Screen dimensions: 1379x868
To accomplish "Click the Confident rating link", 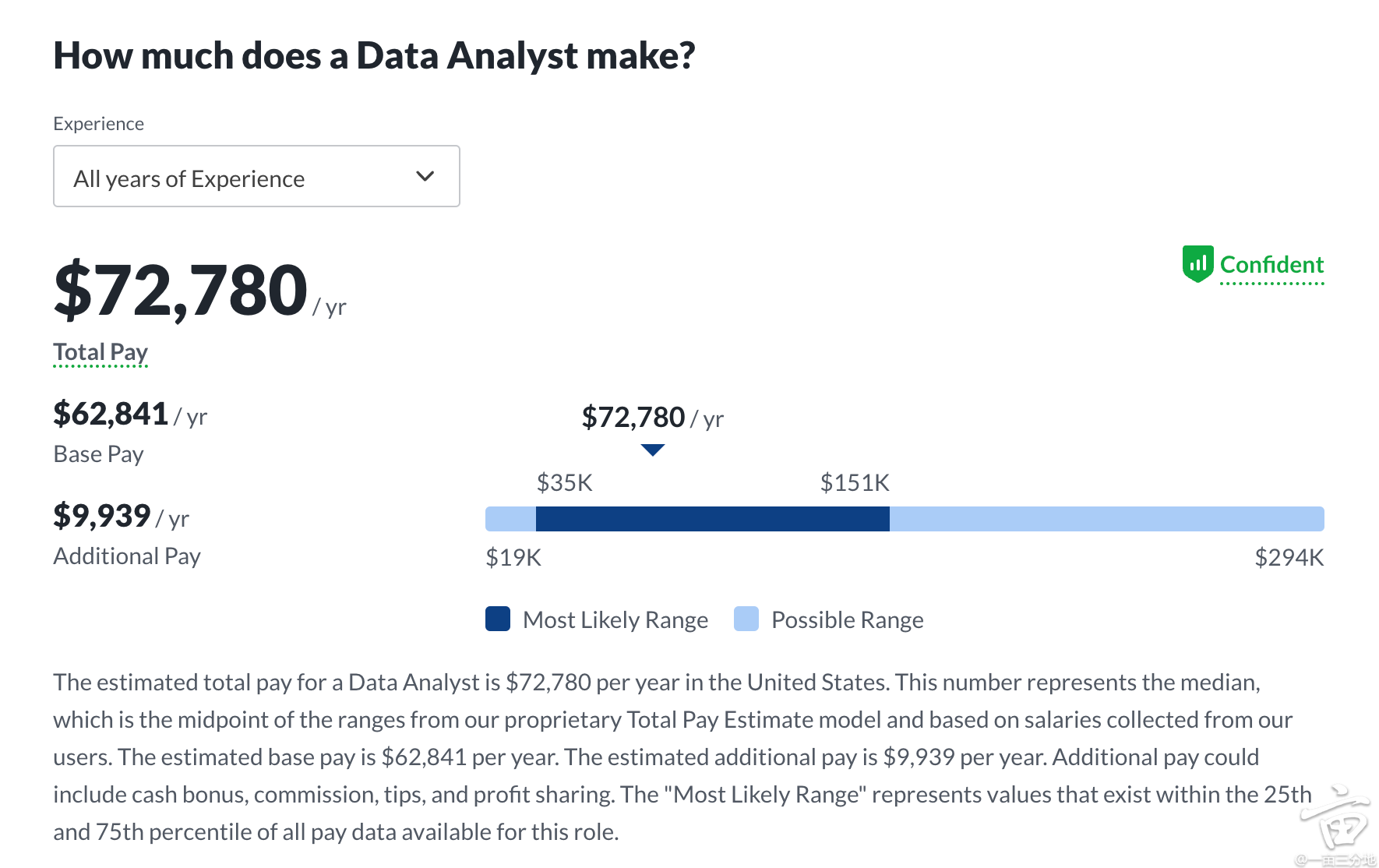I will (x=1271, y=265).
